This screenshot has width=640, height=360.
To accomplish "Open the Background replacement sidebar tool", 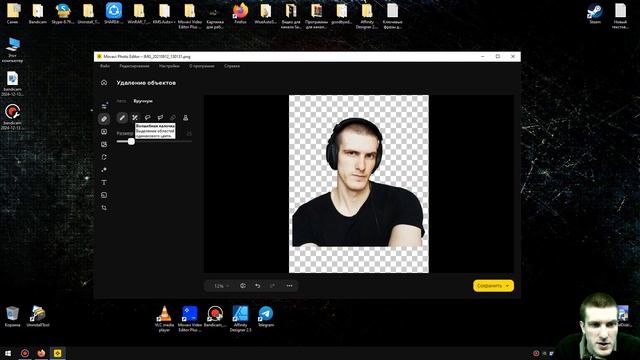I will coord(104,131).
